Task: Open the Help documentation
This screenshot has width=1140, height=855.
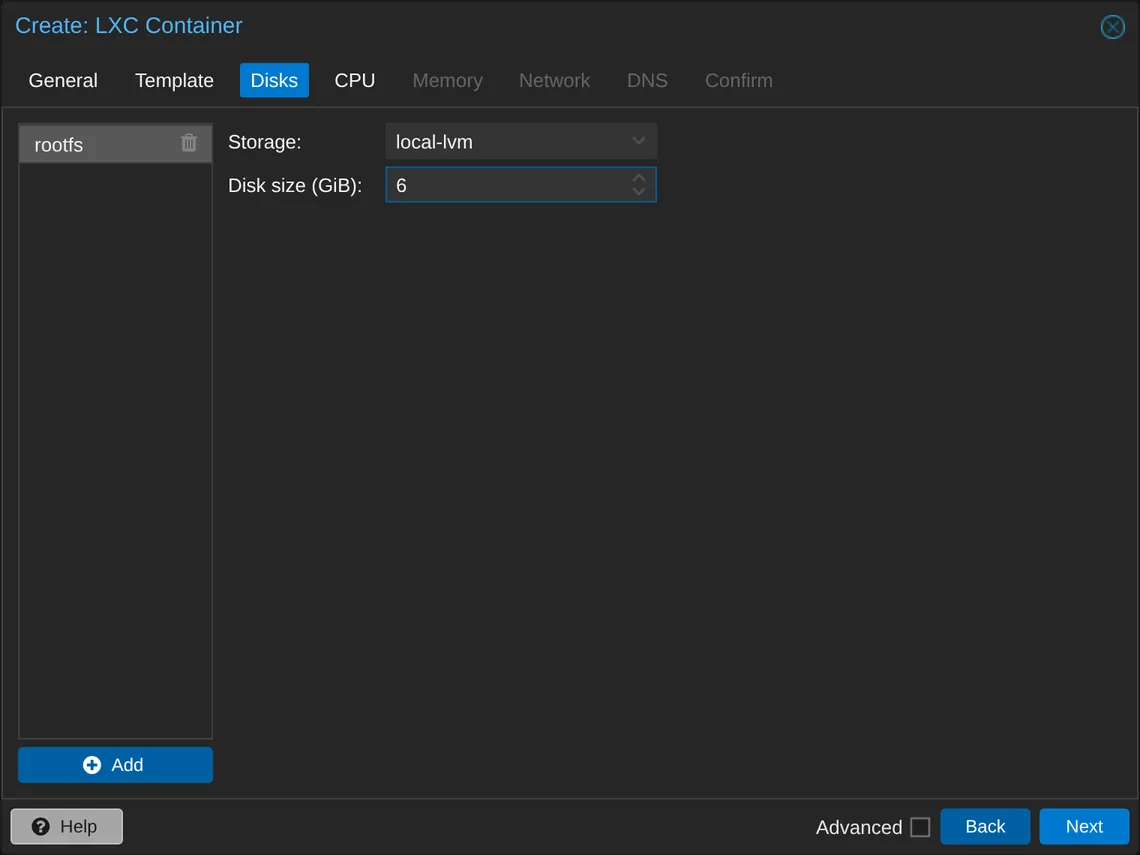Action: [67, 827]
